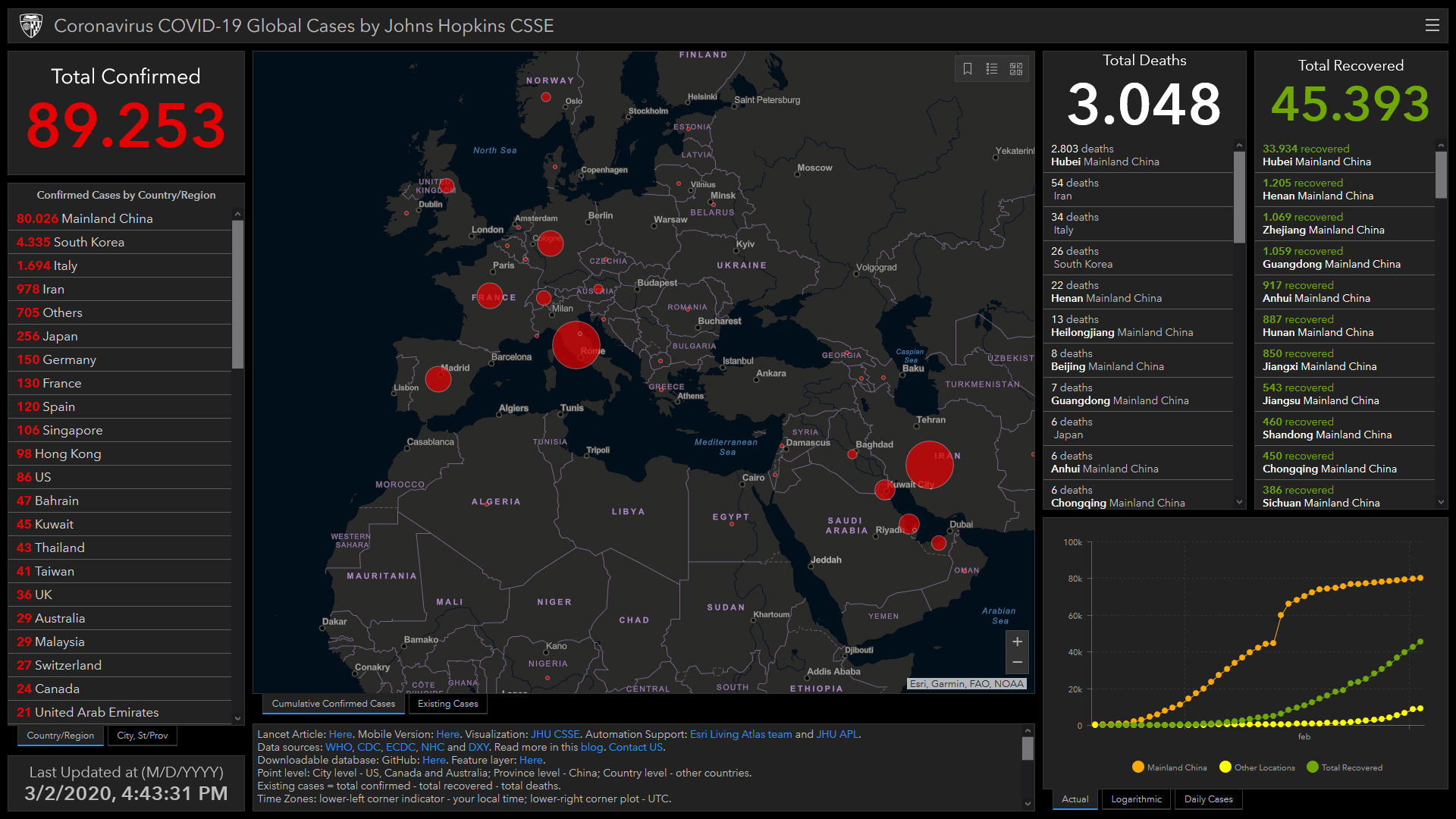Open the Esri Living Atlas team link
1456x819 pixels.
click(x=741, y=734)
